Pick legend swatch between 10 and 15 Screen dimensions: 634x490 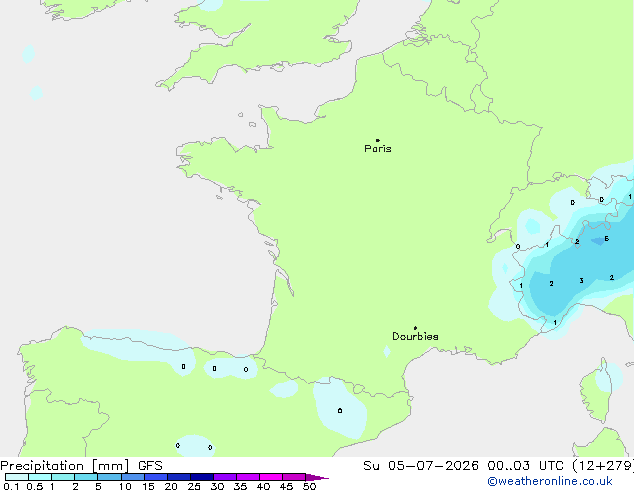[x=133, y=477]
